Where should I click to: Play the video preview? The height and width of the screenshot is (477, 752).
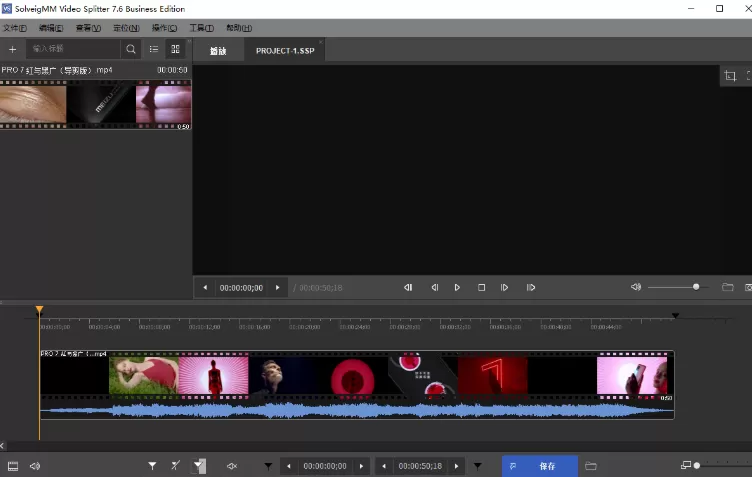pos(457,288)
